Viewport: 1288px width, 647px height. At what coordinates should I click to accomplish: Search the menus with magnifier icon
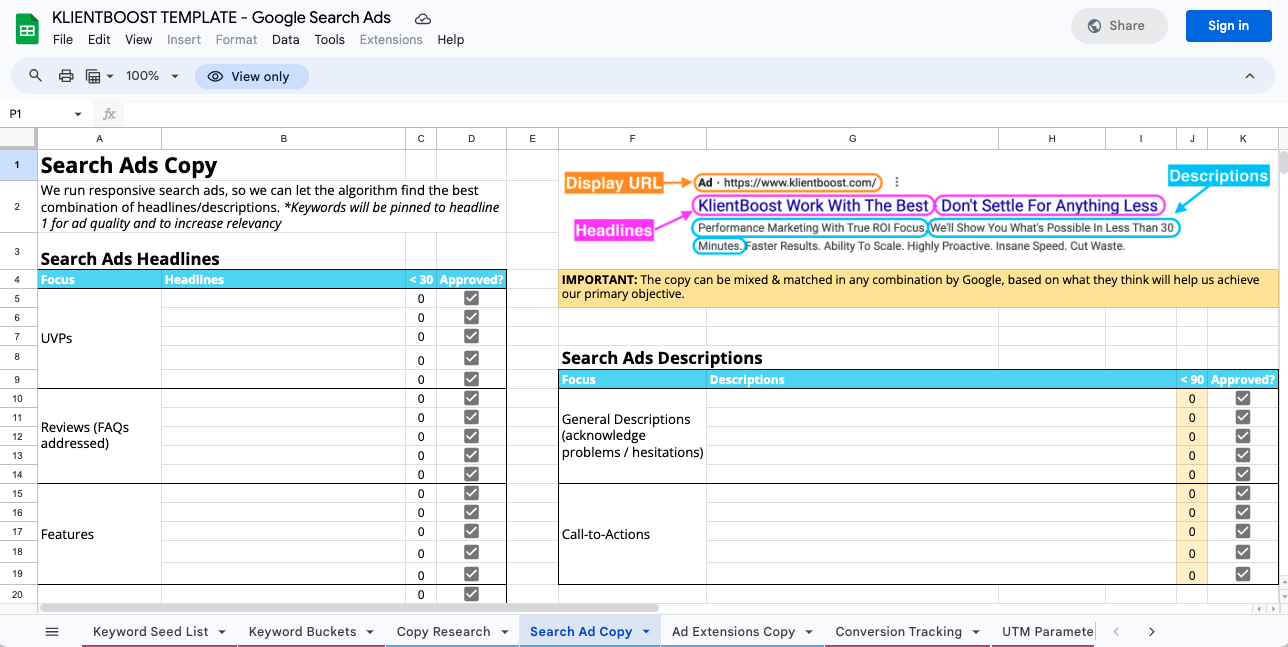pyautogui.click(x=36, y=76)
